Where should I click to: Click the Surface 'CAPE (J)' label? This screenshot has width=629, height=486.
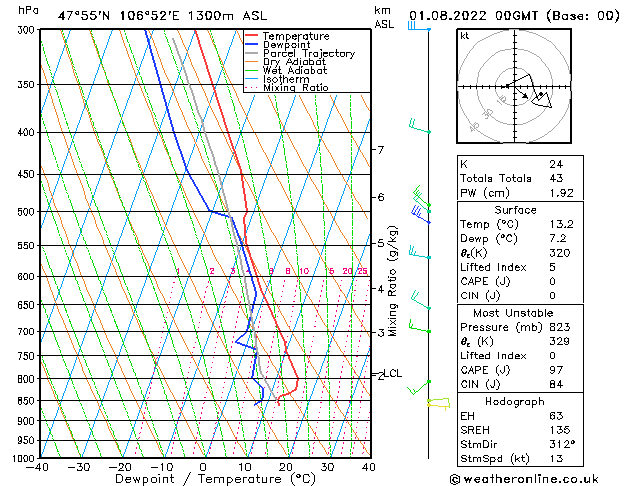(x=485, y=281)
